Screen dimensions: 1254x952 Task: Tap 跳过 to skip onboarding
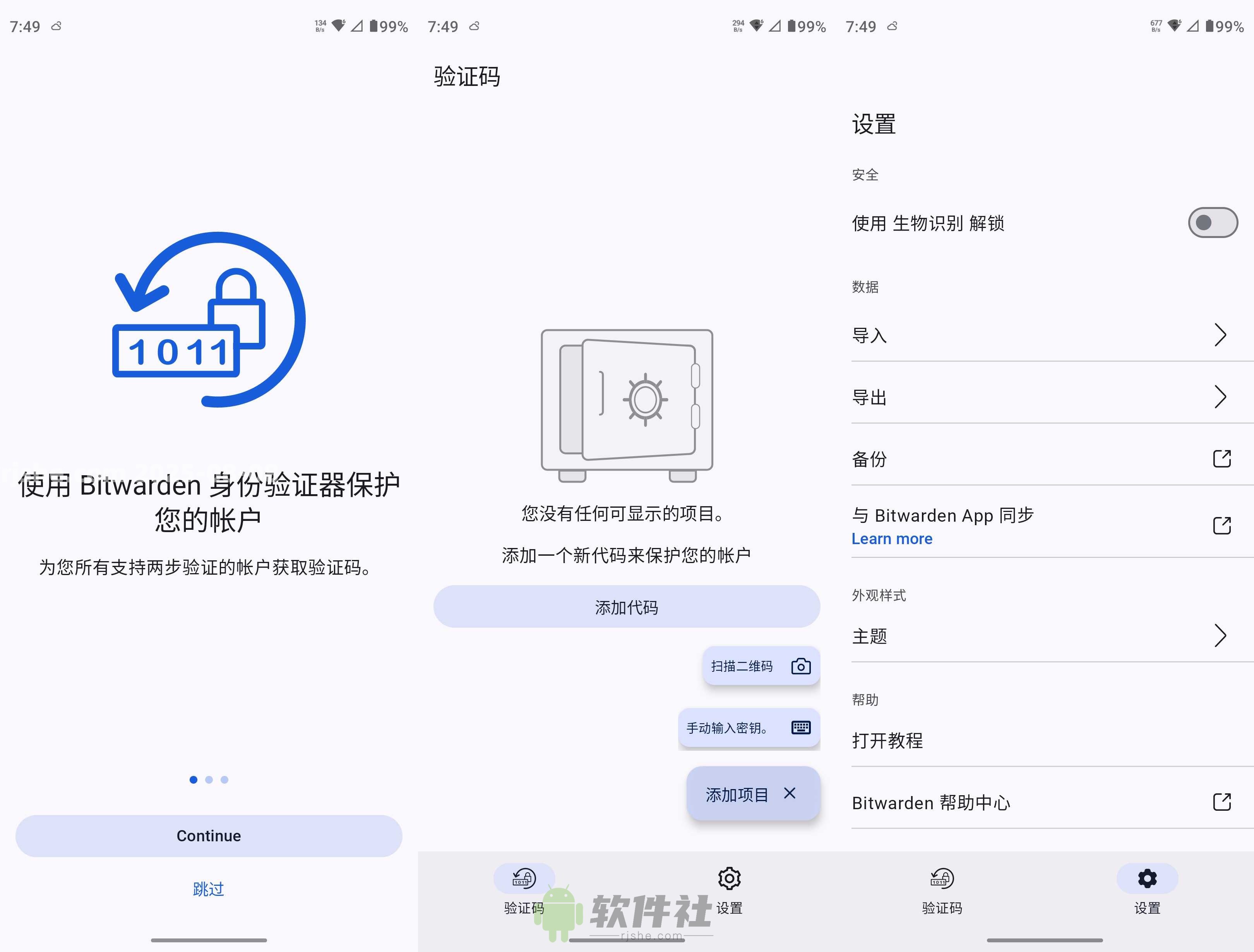click(208, 889)
